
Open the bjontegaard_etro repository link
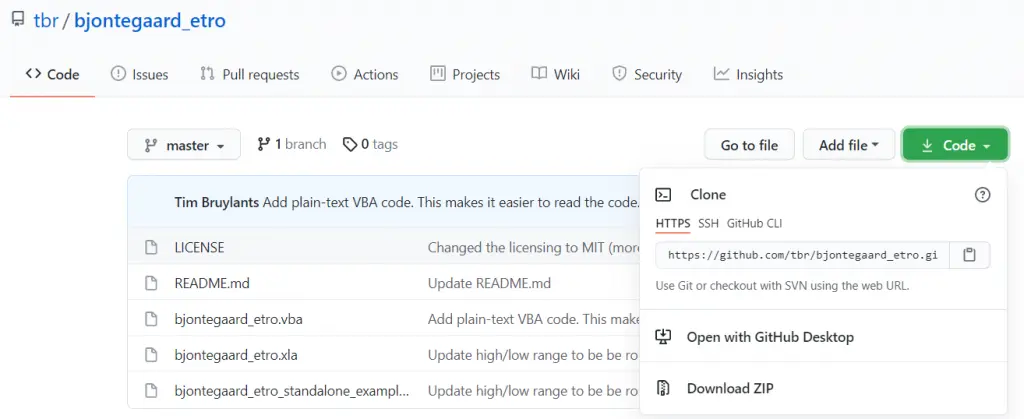150,21
